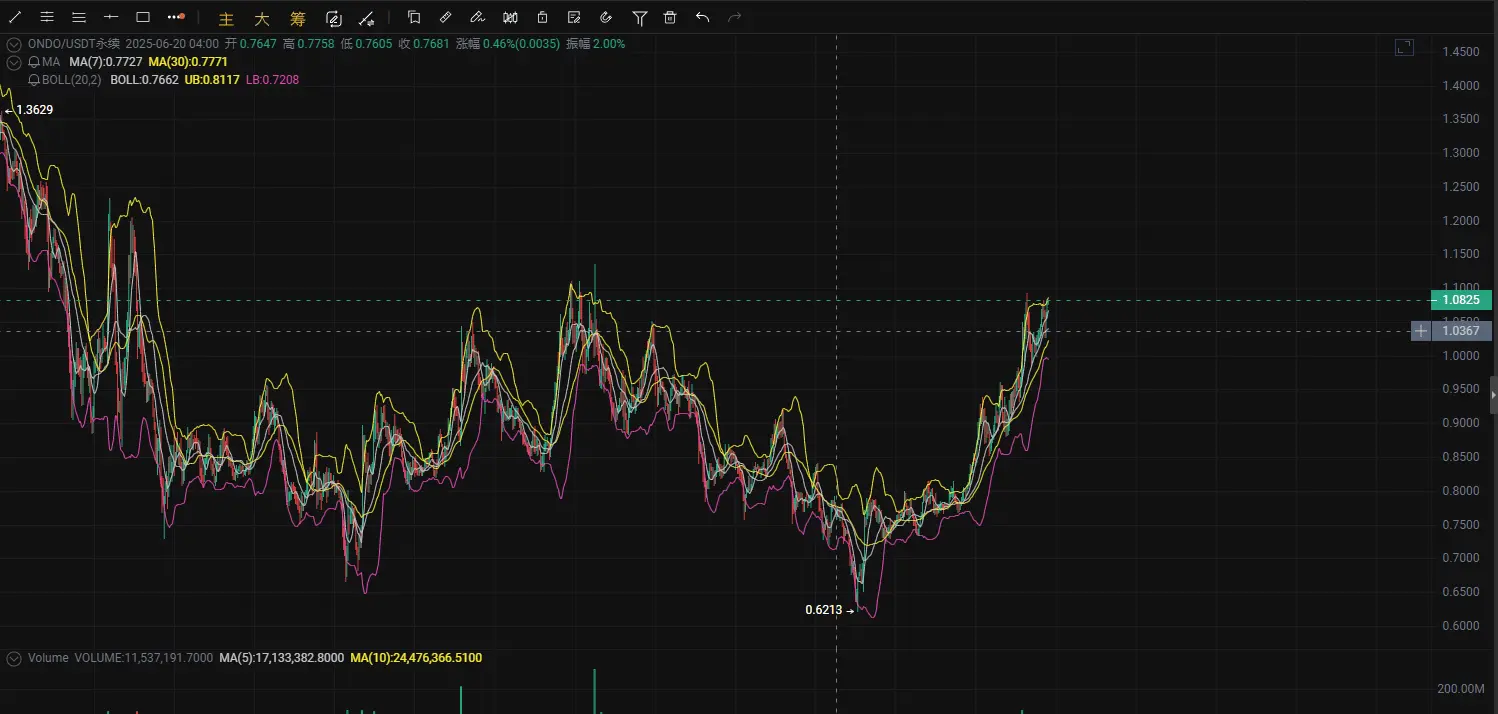Click the Volume label
The height and width of the screenshot is (714, 1498).
[x=48, y=658]
